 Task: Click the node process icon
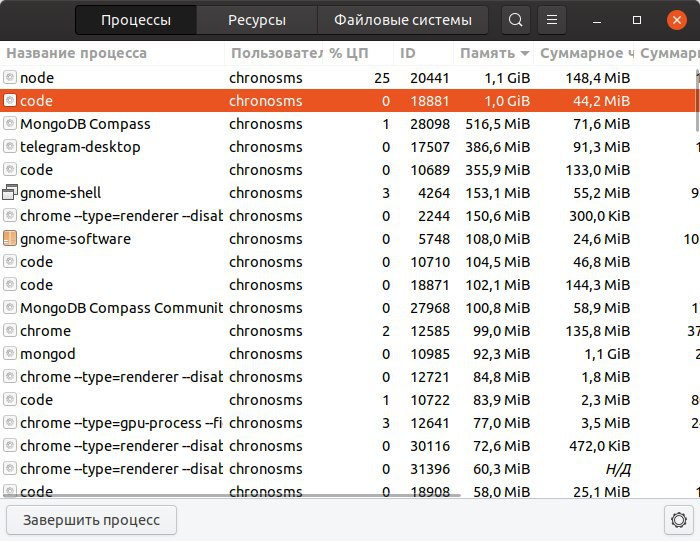click(x=10, y=77)
